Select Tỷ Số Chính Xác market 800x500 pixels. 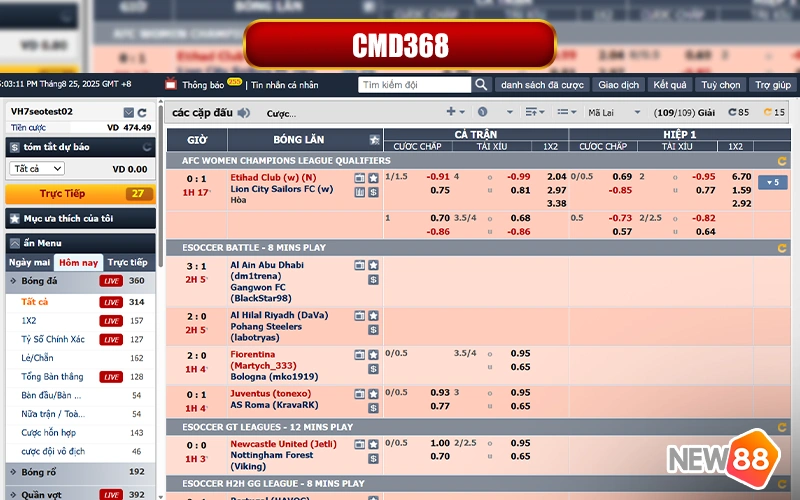(53, 340)
